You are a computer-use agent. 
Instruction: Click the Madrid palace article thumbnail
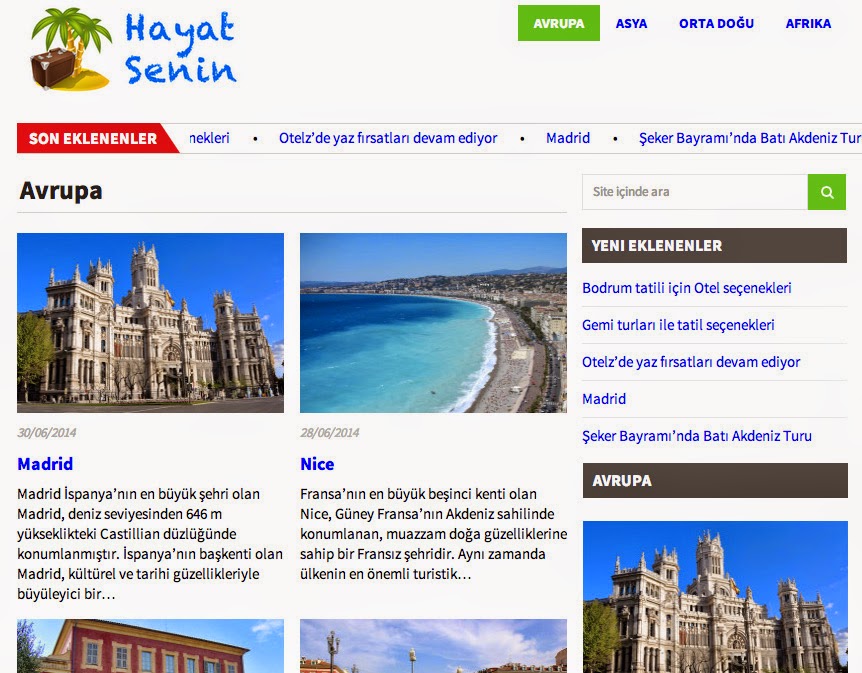tap(150, 323)
